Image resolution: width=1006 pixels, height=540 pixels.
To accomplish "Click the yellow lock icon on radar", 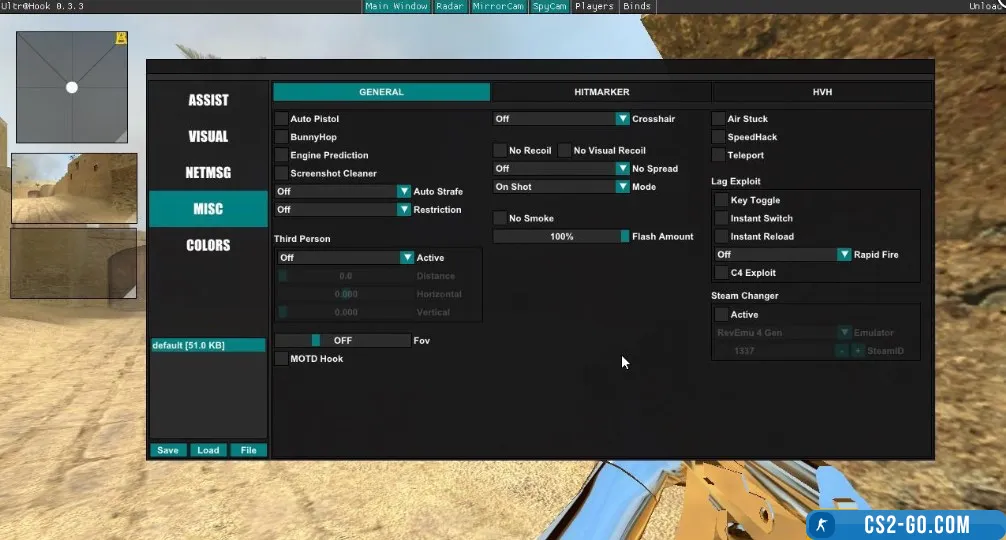I will 121,39.
